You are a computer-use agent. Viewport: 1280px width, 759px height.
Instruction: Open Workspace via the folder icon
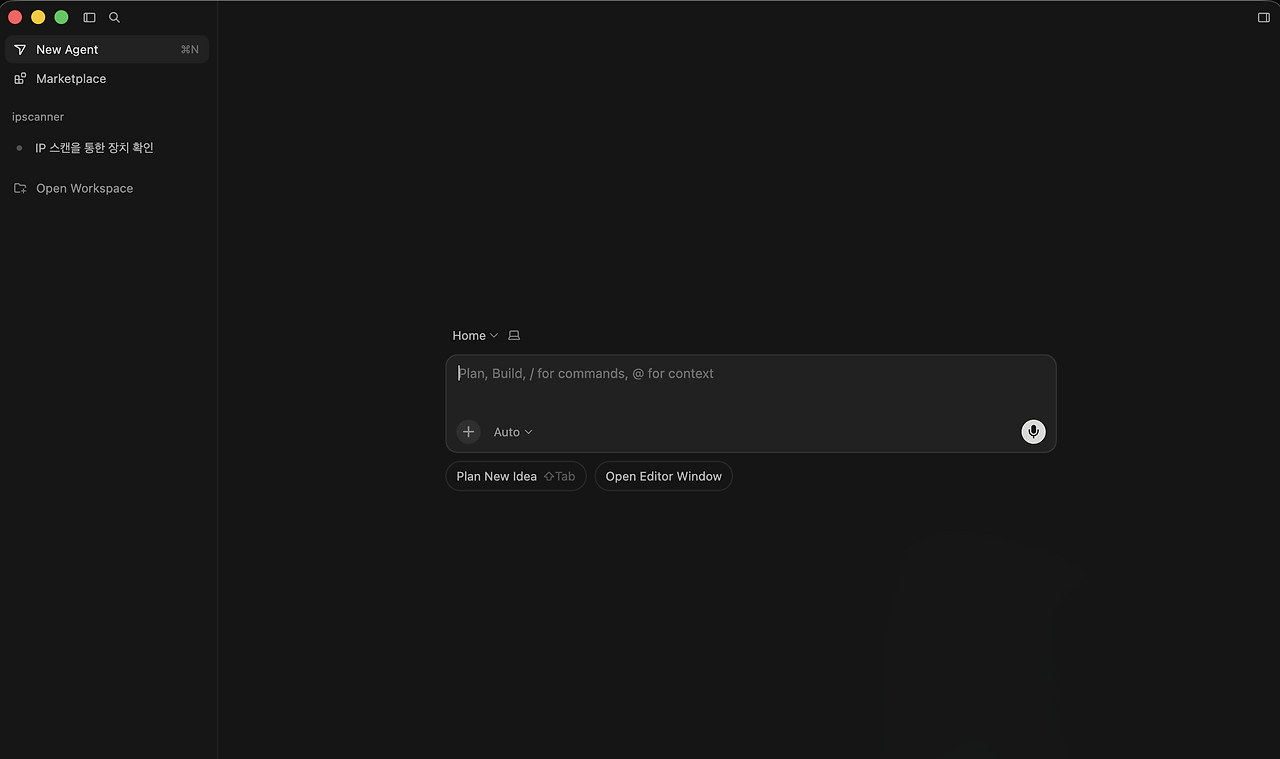point(20,187)
